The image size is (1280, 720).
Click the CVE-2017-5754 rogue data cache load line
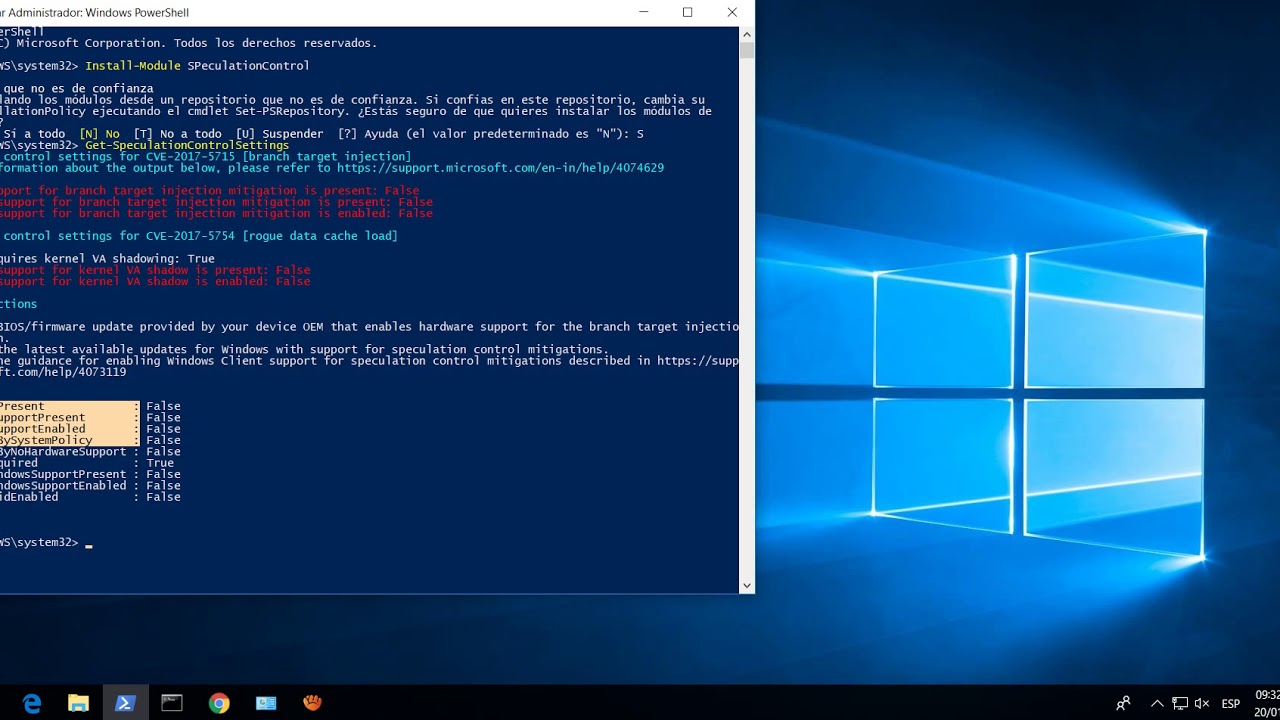199,236
